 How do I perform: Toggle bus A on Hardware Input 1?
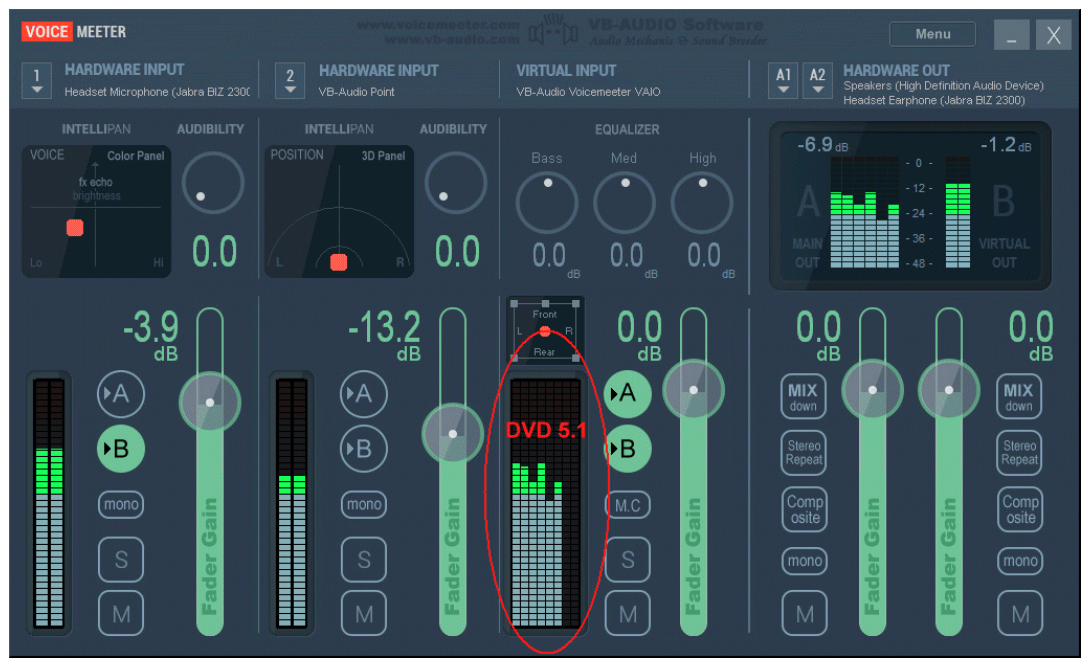click(121, 394)
